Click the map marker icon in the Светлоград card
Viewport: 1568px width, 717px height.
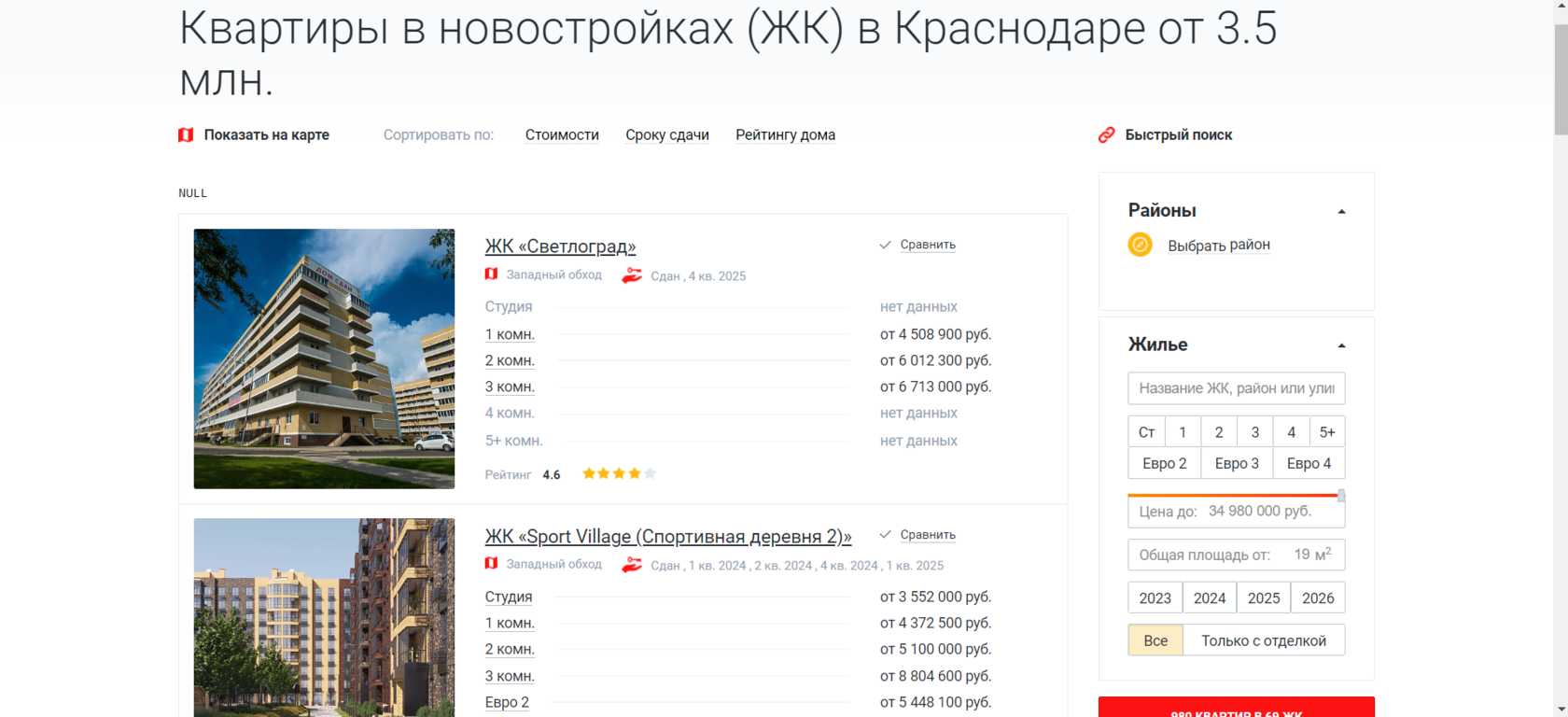coord(491,274)
